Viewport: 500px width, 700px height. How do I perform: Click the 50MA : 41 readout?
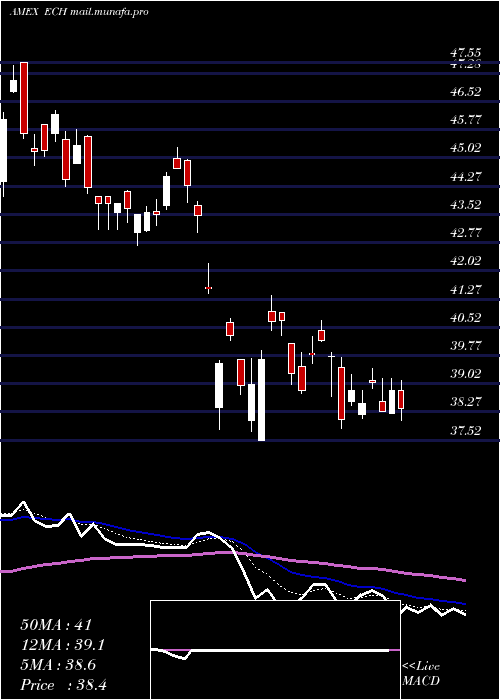[56, 625]
